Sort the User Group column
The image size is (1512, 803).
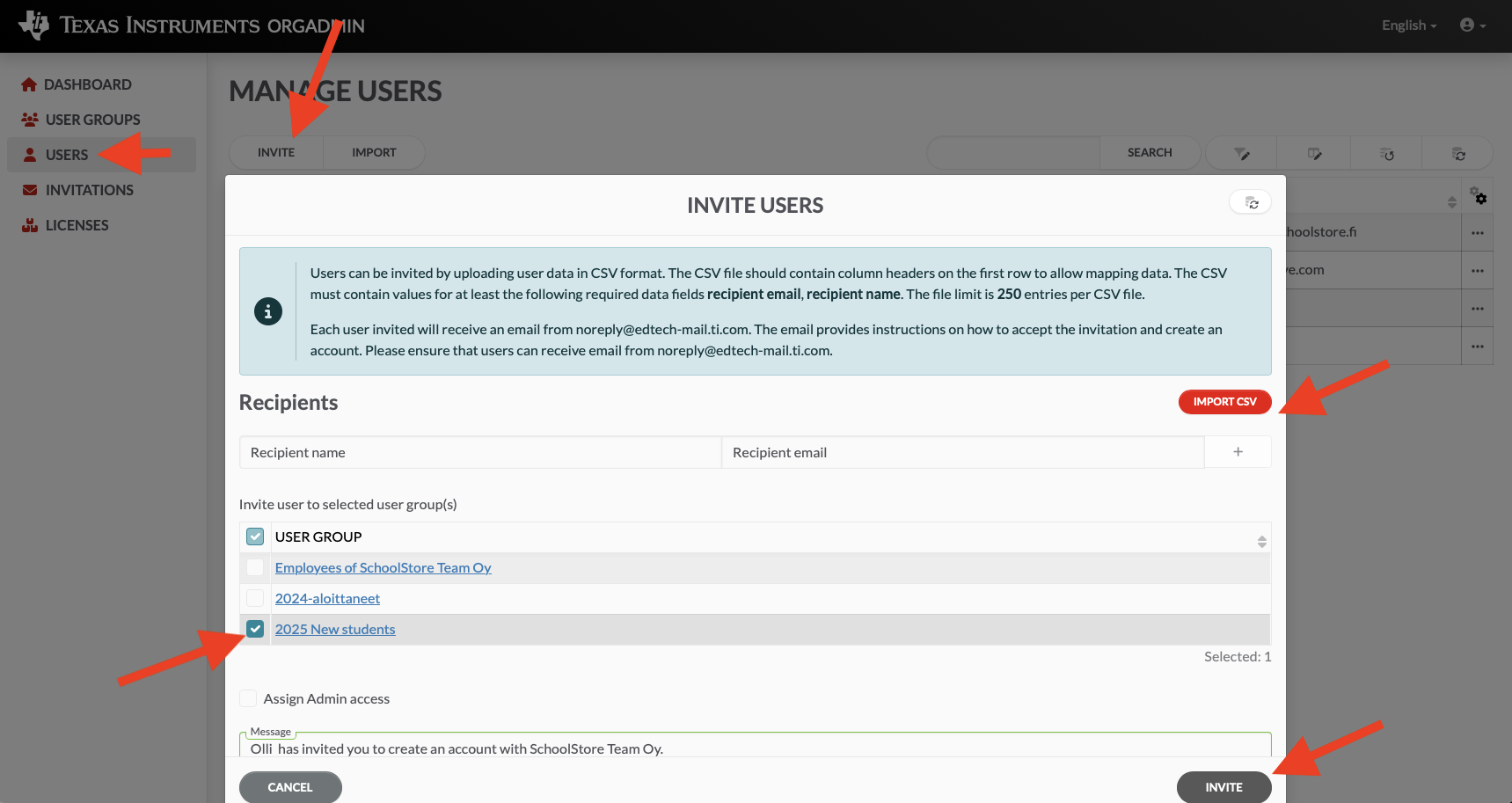pyautogui.click(x=1261, y=542)
